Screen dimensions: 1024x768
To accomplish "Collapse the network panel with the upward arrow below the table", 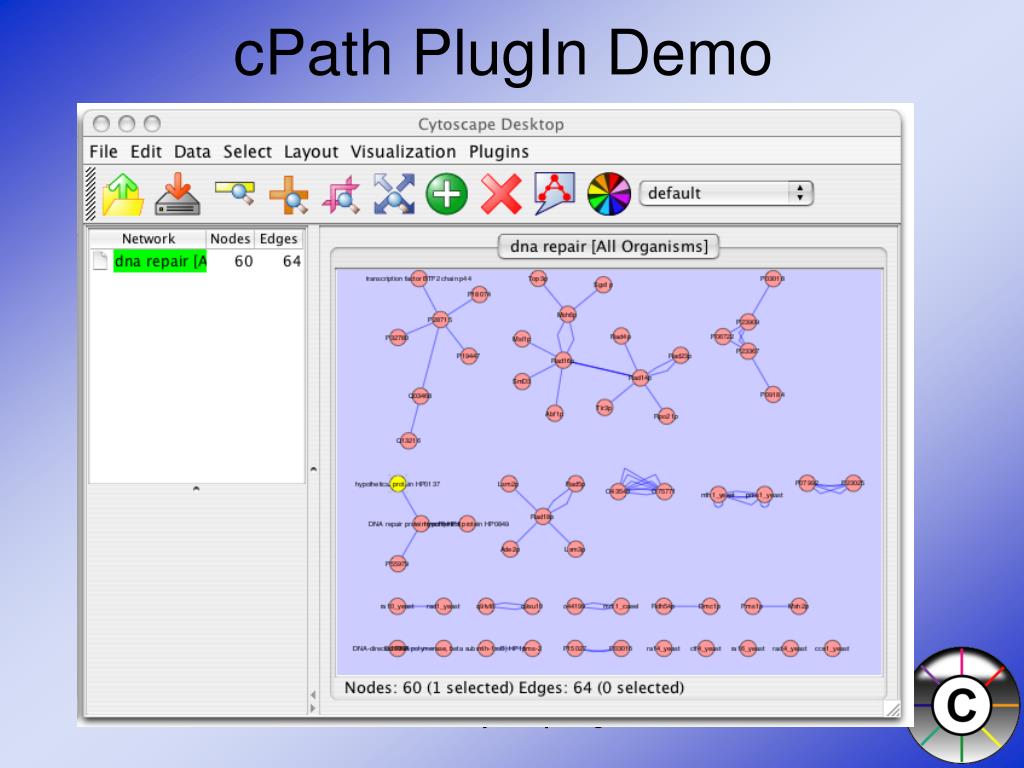I will pos(196,488).
